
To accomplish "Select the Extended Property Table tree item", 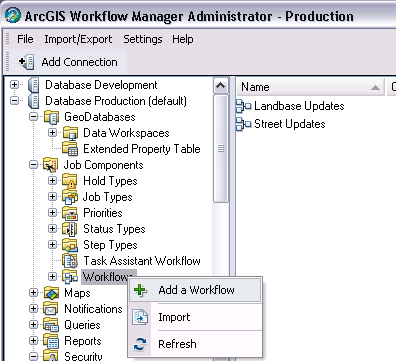I will [142, 149].
